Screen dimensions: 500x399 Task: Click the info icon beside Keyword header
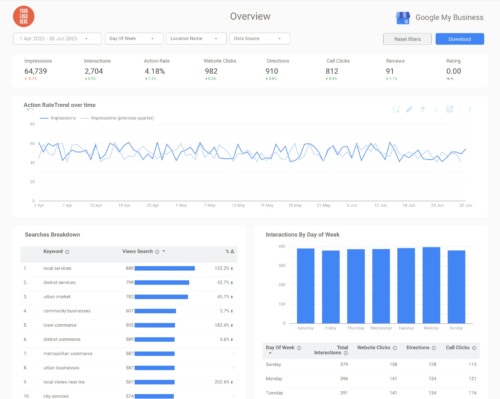coord(67,252)
